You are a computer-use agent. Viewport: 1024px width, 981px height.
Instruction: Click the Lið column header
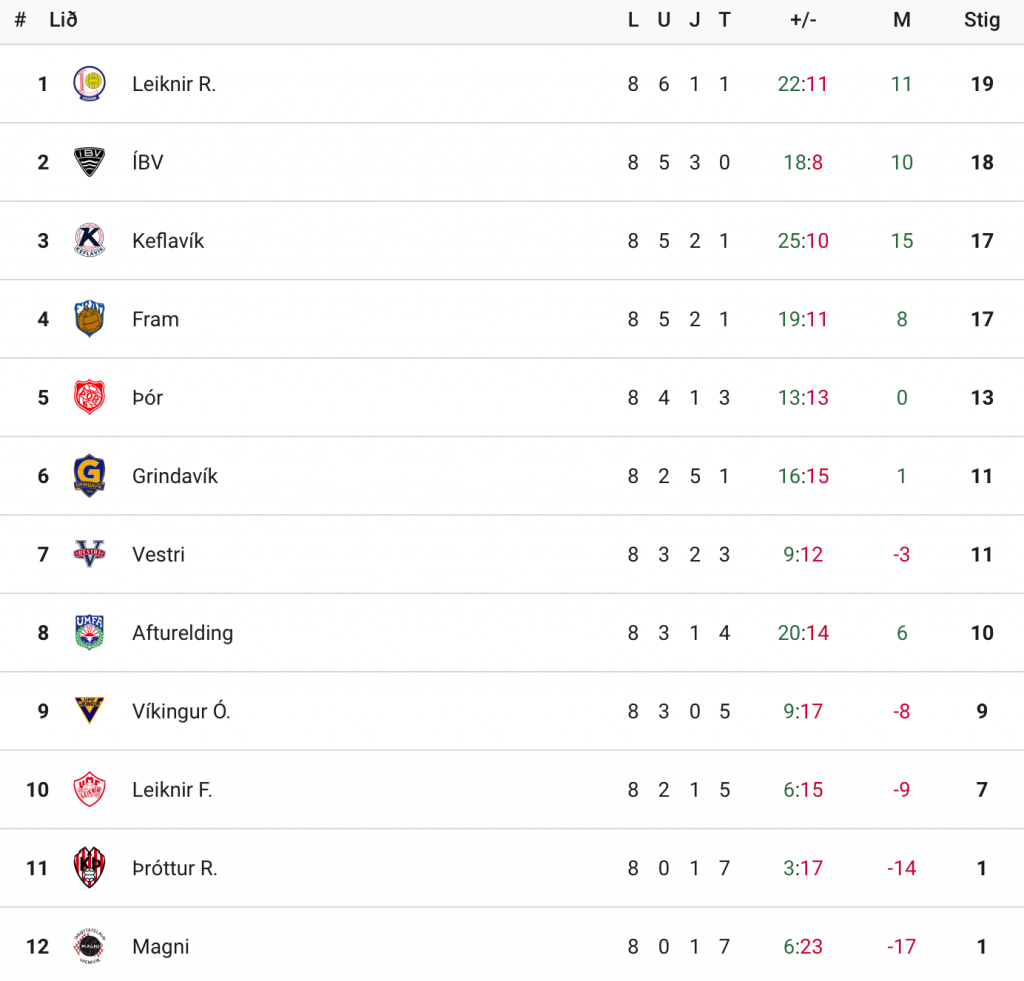pyautogui.click(x=63, y=20)
